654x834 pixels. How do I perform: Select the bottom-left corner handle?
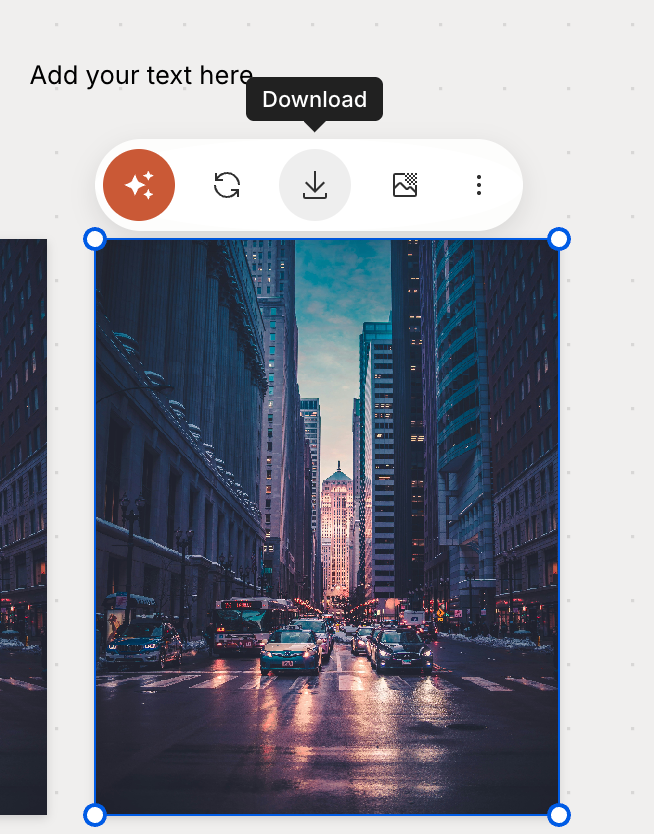tap(94, 815)
